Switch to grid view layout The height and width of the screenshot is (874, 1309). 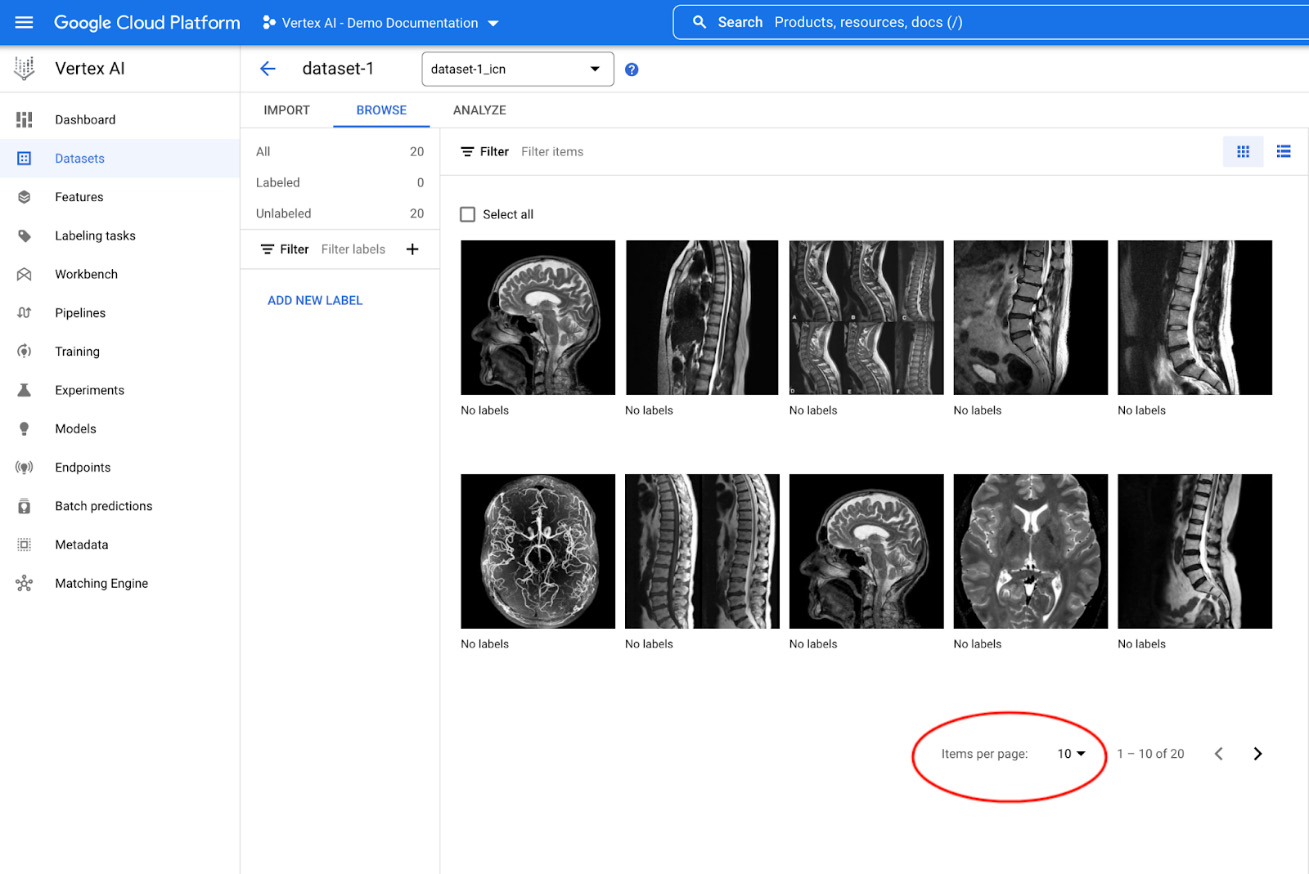tap(1243, 152)
